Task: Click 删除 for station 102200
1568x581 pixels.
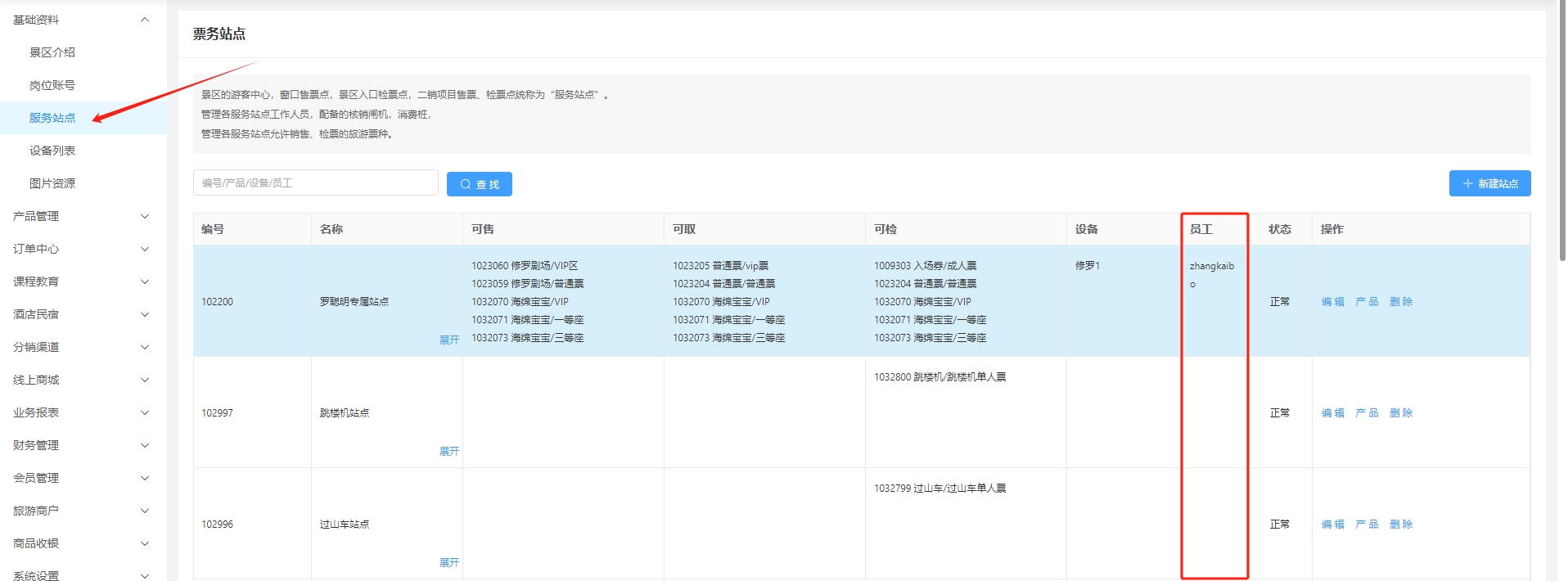Action: pos(1400,302)
